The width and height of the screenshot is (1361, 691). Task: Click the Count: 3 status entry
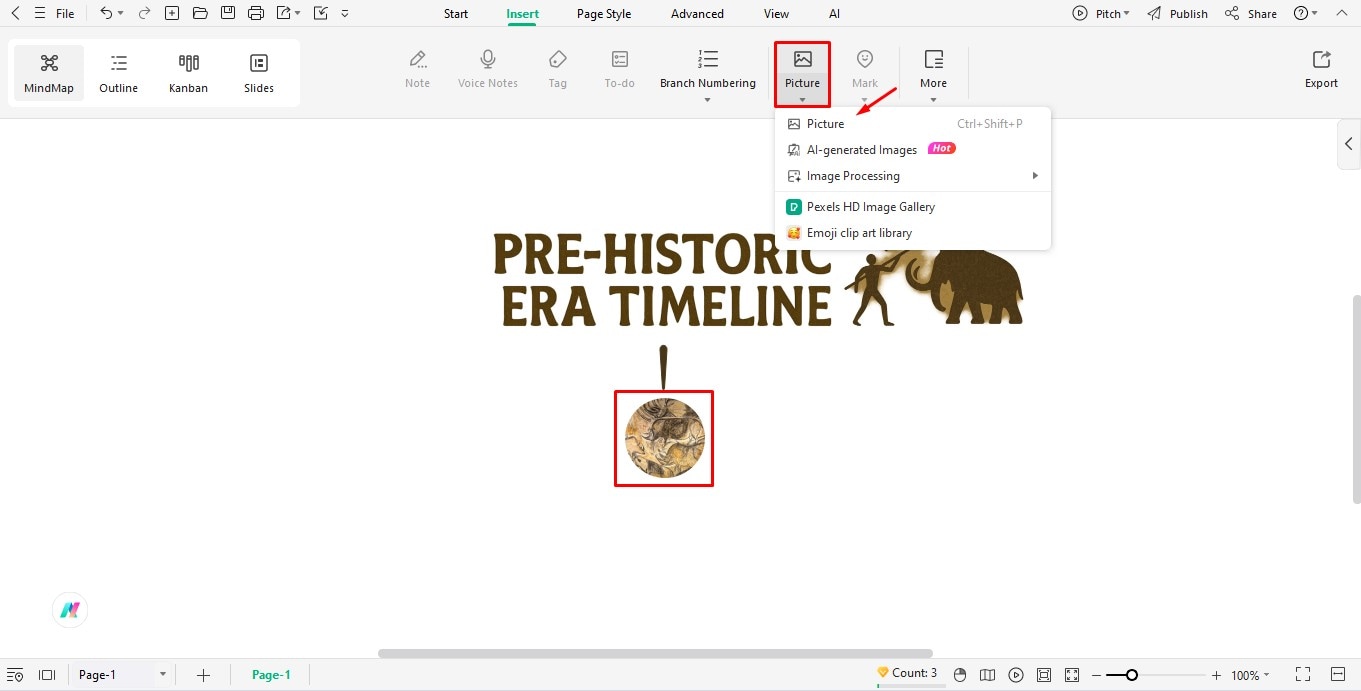(x=907, y=673)
